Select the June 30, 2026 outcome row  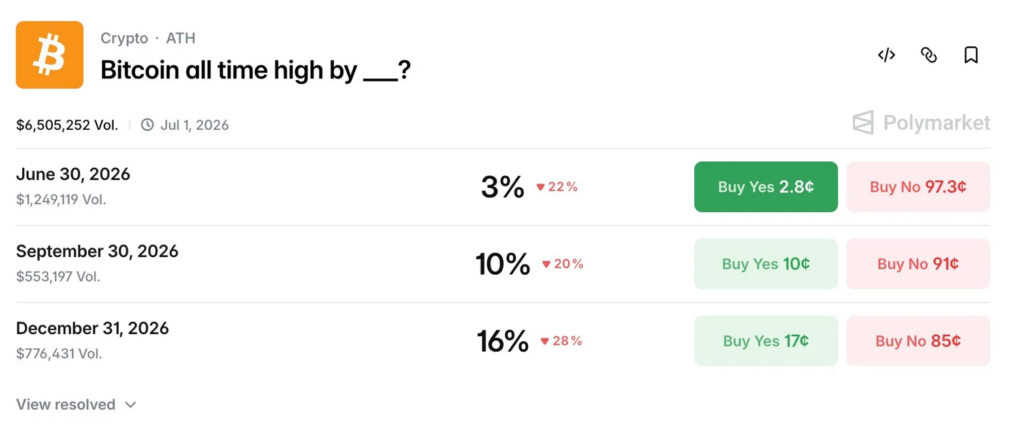pyautogui.click(x=73, y=175)
